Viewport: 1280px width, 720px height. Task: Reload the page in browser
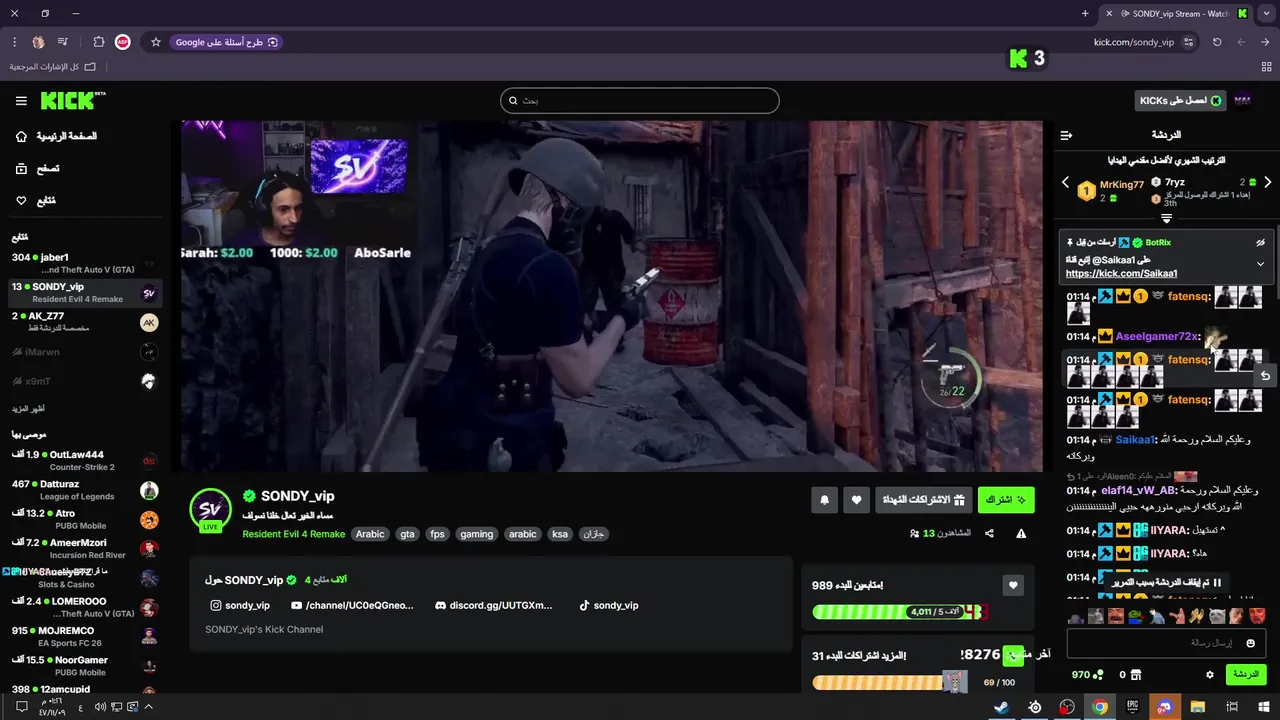[1217, 42]
